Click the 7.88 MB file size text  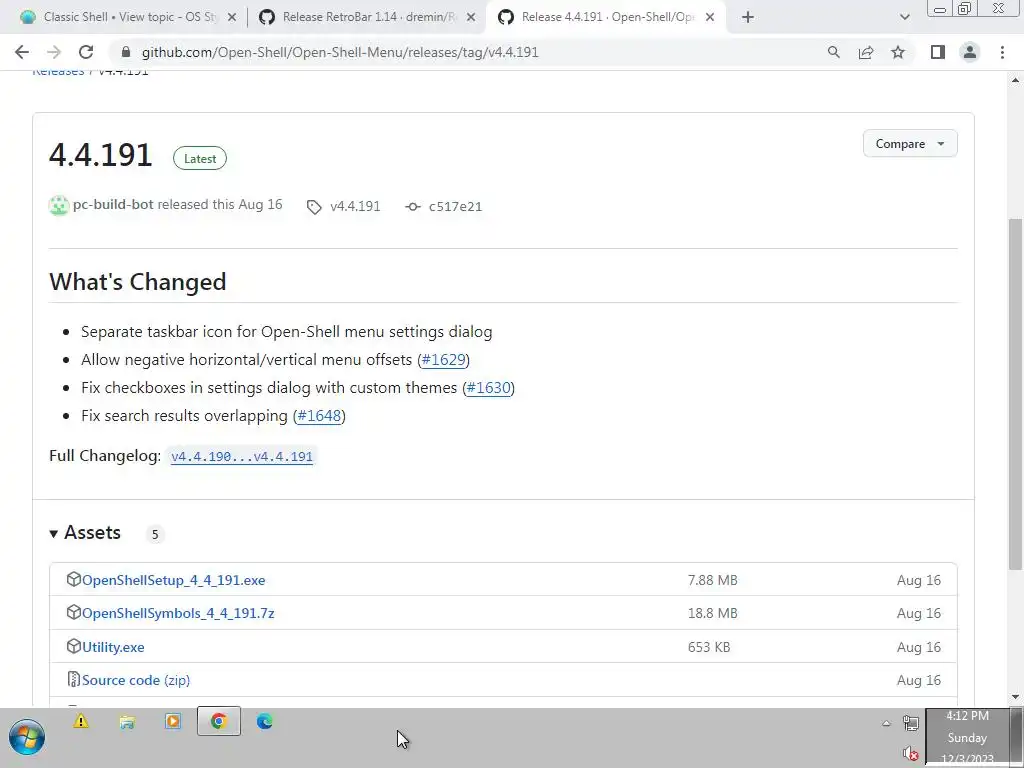point(712,580)
